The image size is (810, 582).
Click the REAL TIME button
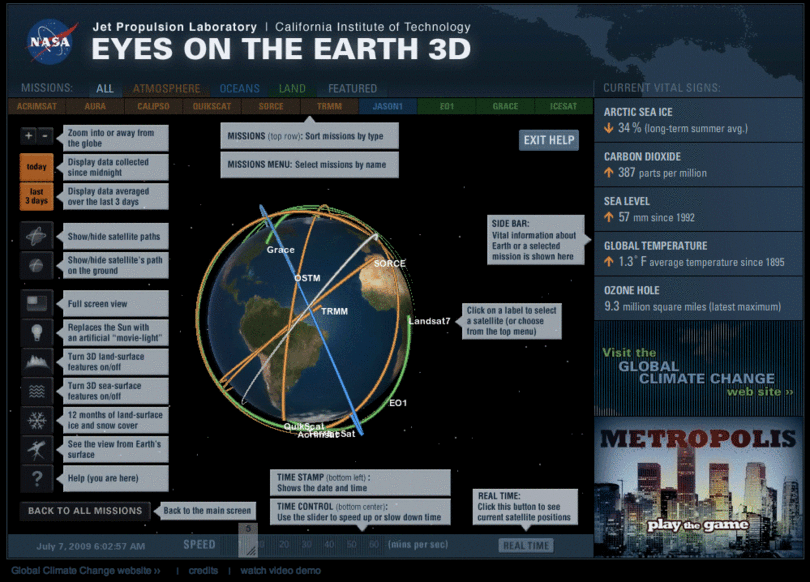(526, 545)
